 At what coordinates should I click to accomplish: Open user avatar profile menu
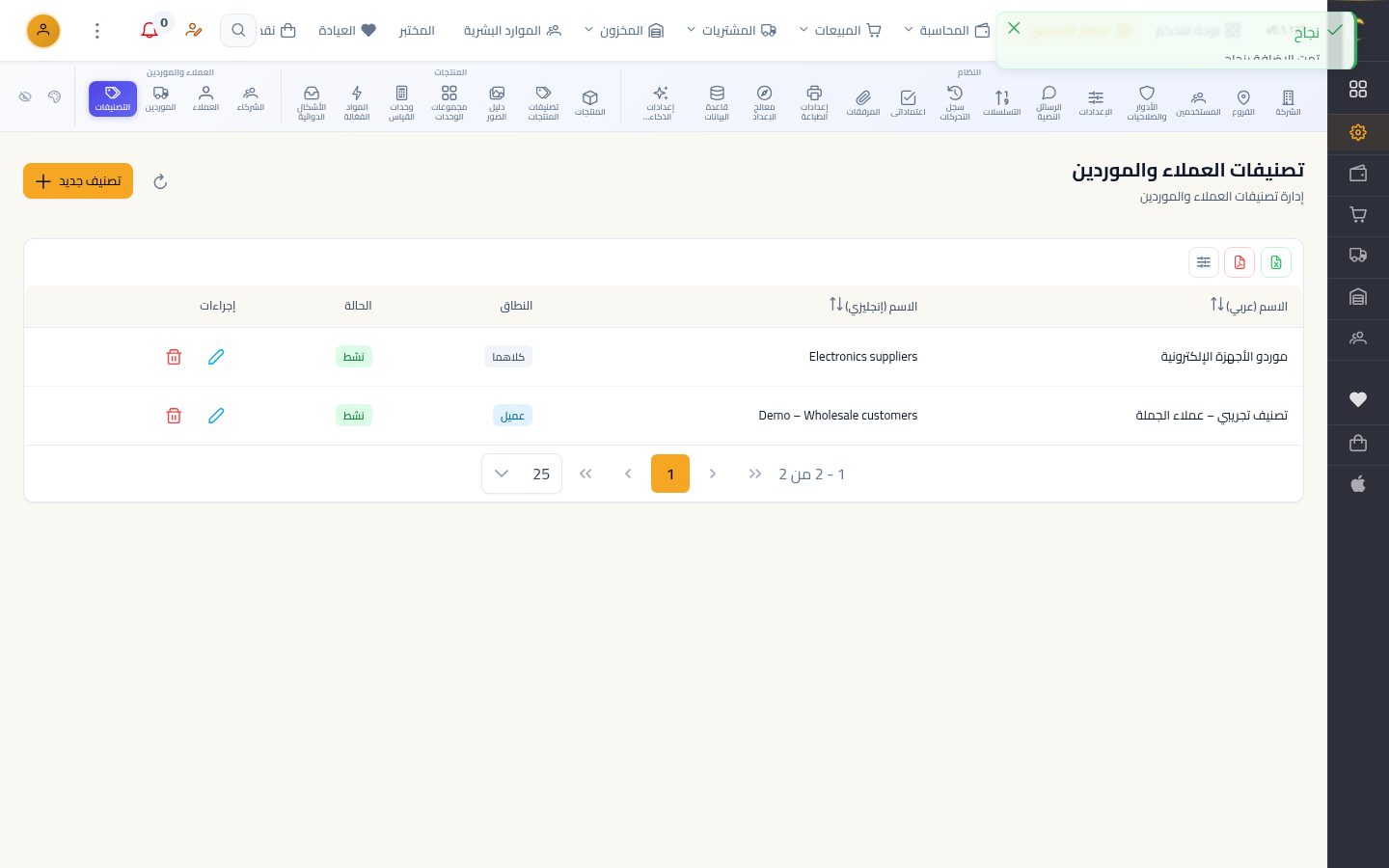pos(43,31)
